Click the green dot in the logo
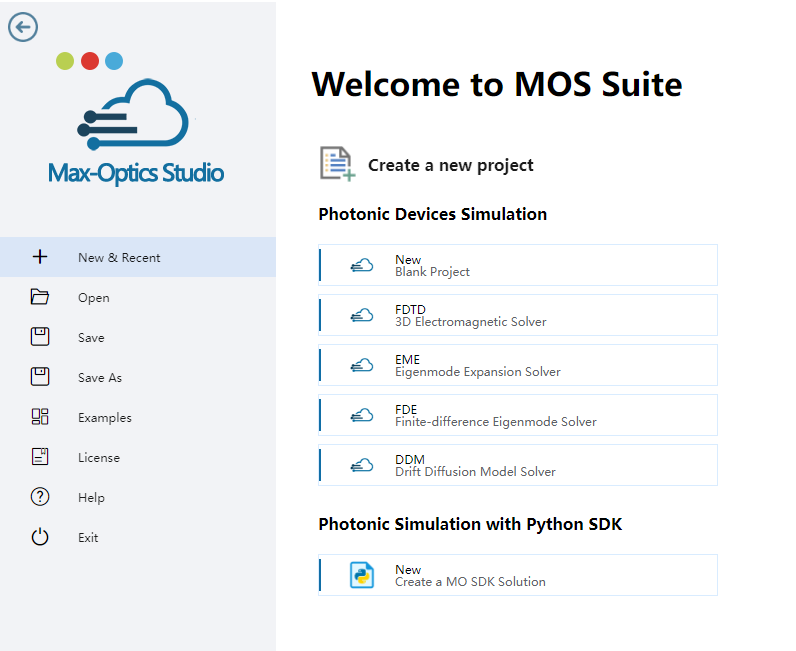 [65, 61]
